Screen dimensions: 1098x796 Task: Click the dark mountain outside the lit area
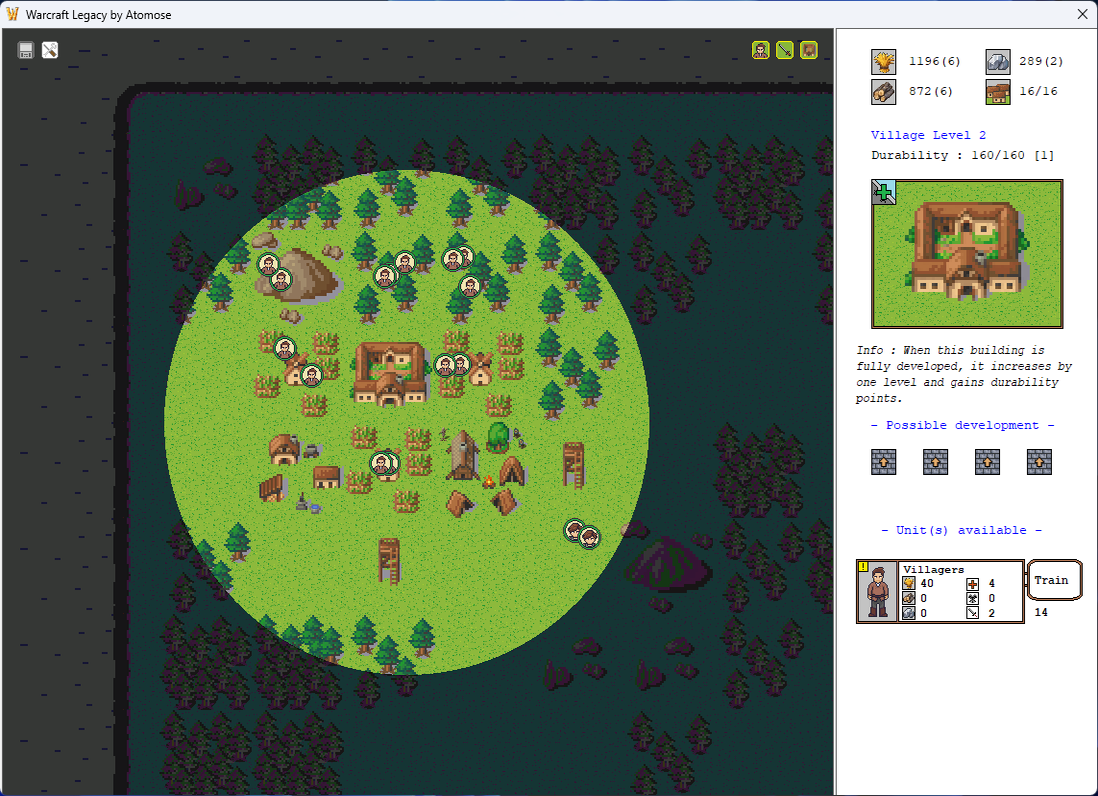tap(667, 564)
